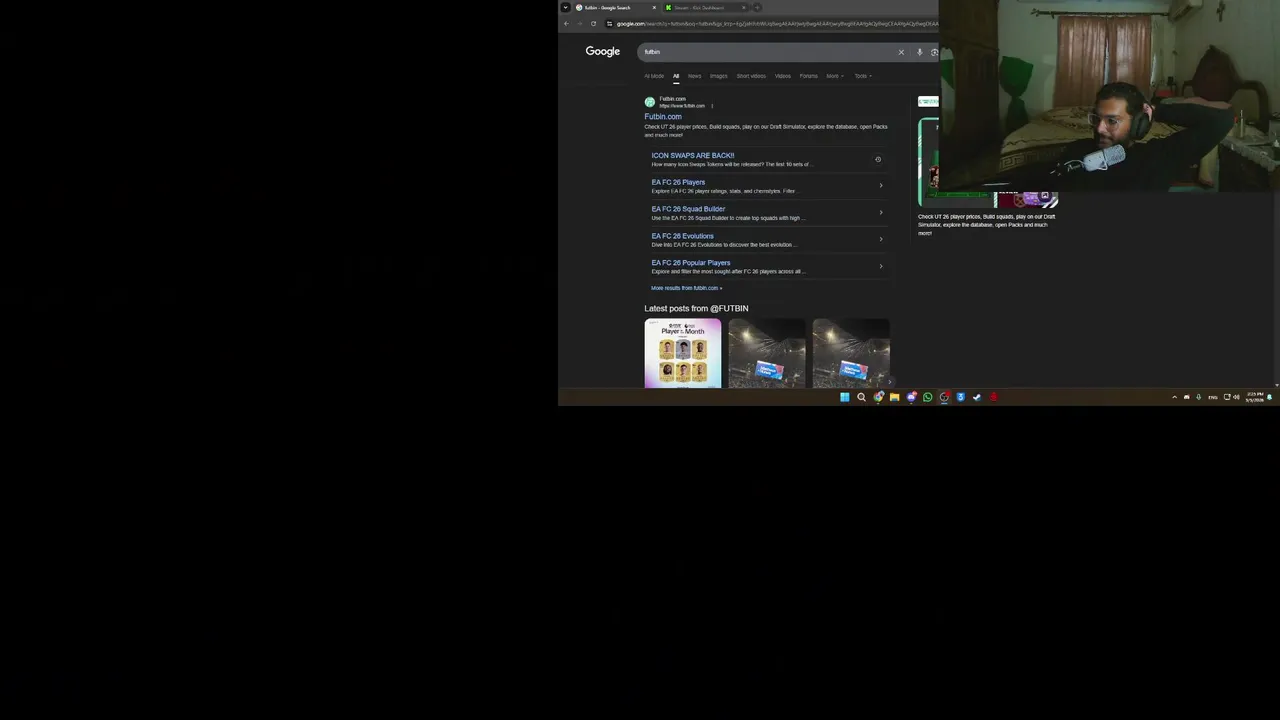Open EA FC 26 Squad Builder sitelink
This screenshot has height=720, width=1280.
click(688, 209)
